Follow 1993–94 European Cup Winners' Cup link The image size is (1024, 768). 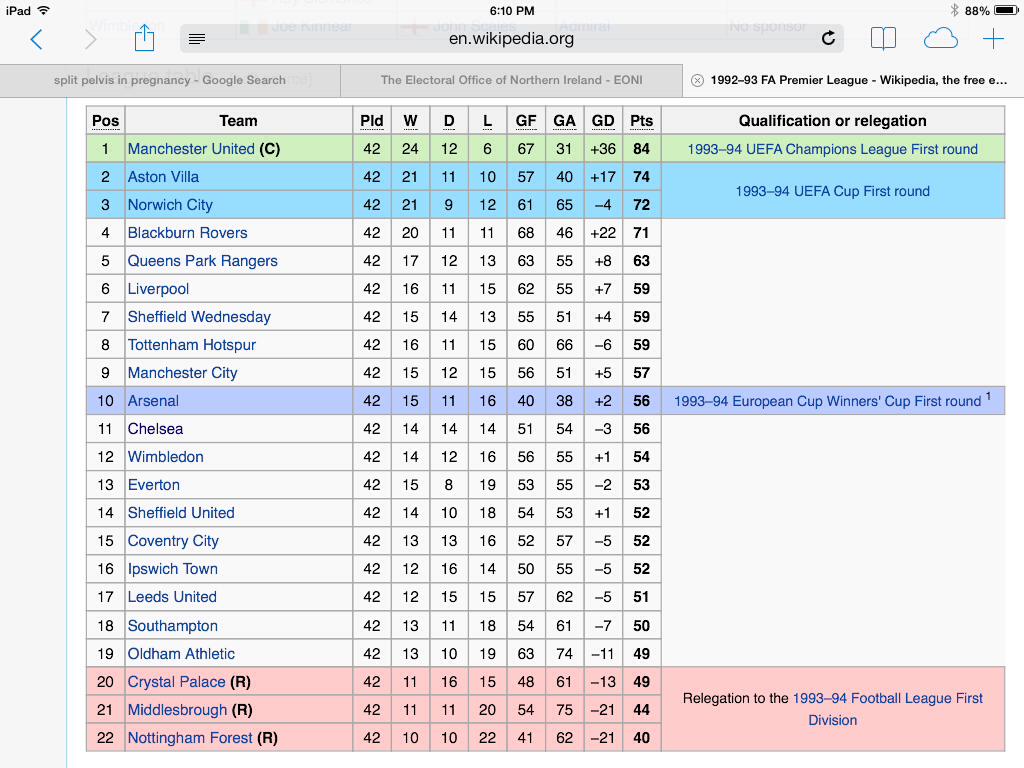(827, 401)
